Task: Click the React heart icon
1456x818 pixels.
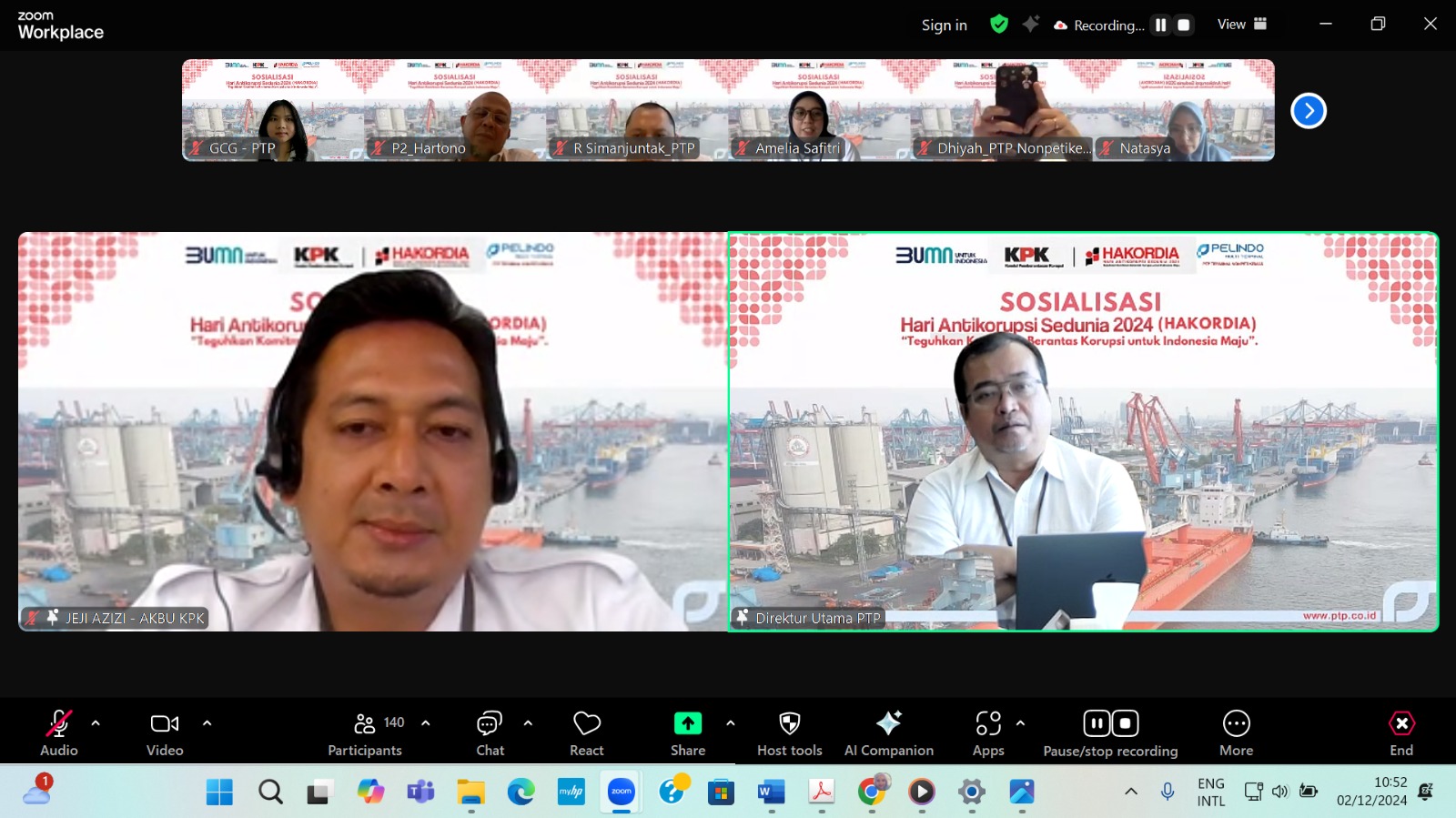Action: 587,732
